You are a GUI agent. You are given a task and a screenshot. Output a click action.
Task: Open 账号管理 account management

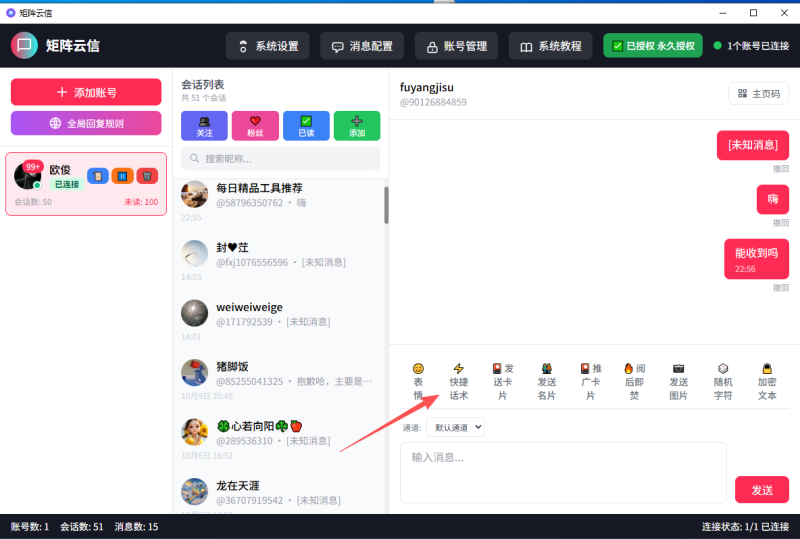tap(457, 46)
